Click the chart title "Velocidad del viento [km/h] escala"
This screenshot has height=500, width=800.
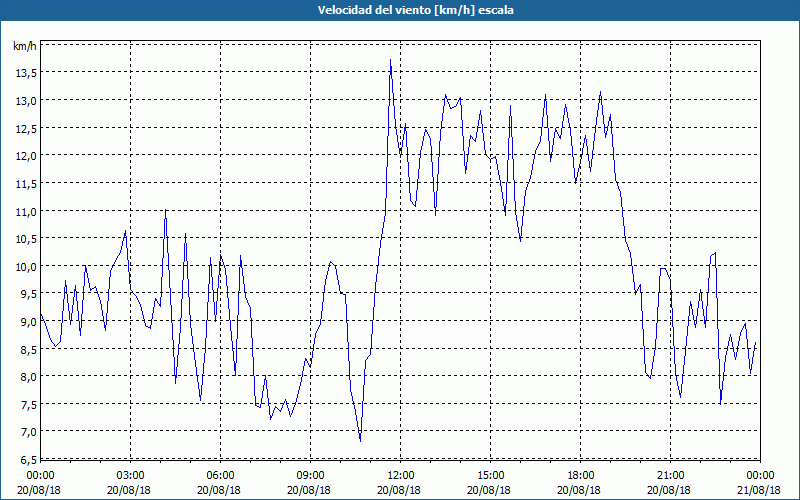415,10
